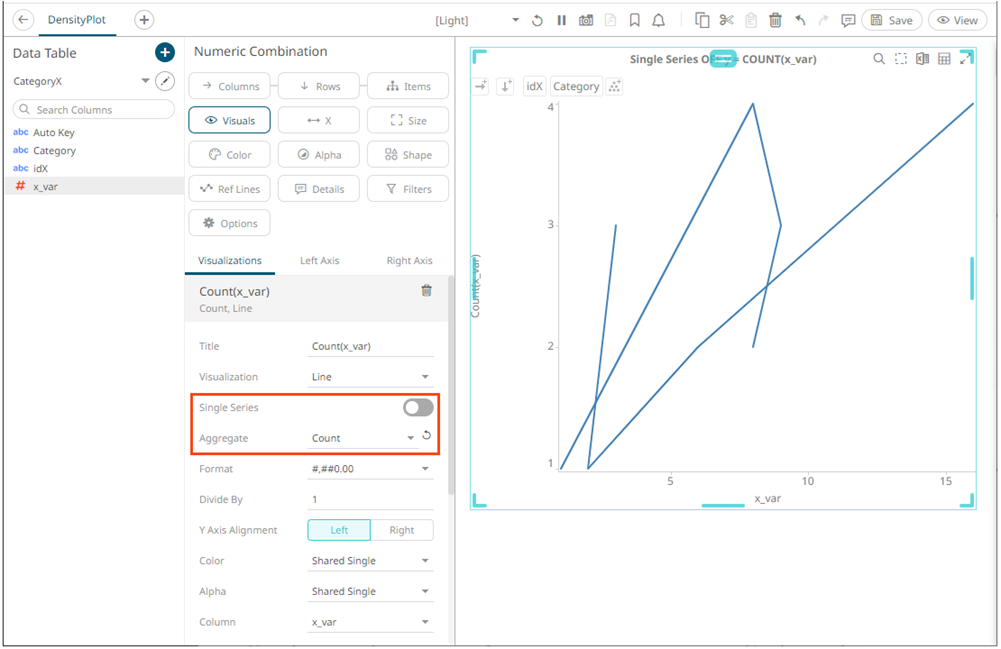
Task: Select the Left option for Y Axis Alignment
Action: [338, 530]
